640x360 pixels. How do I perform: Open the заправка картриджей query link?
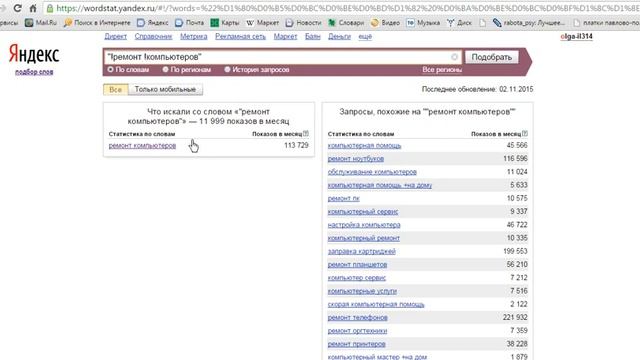(x=362, y=251)
